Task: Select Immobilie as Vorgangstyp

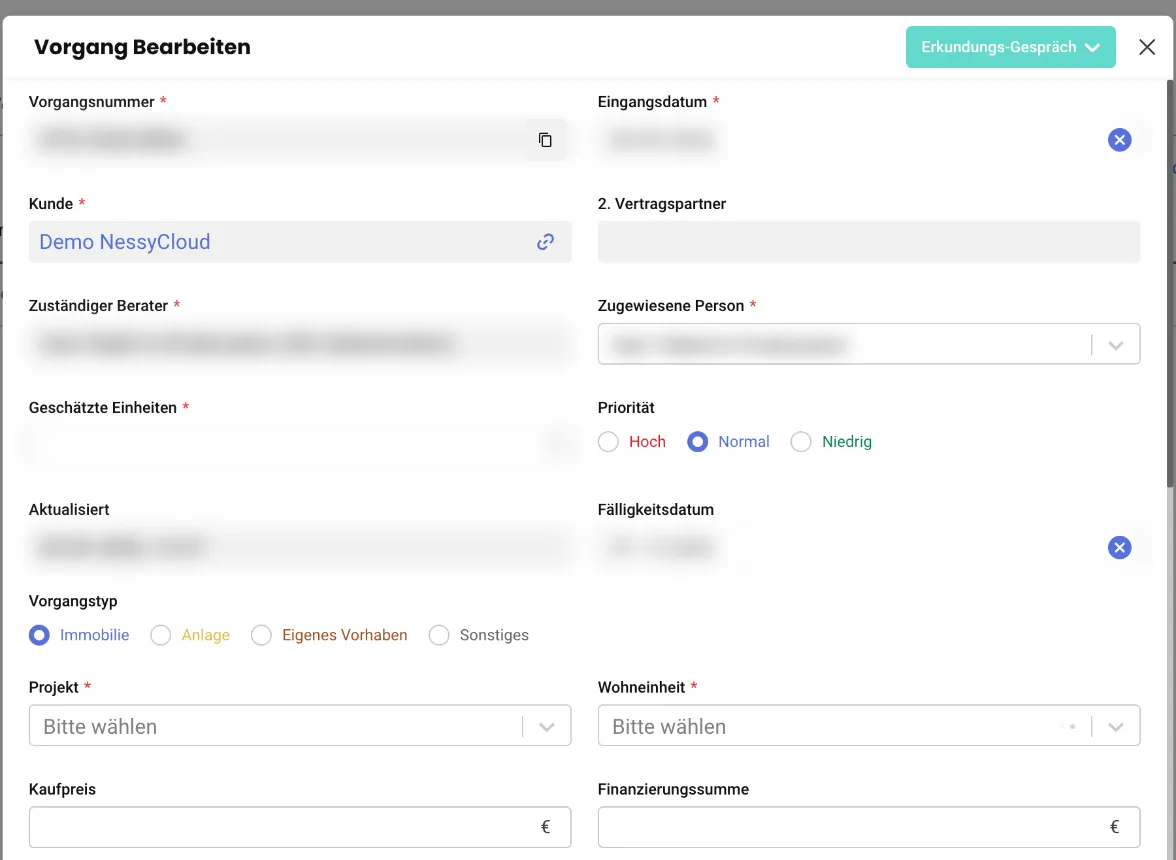Action: pos(39,635)
